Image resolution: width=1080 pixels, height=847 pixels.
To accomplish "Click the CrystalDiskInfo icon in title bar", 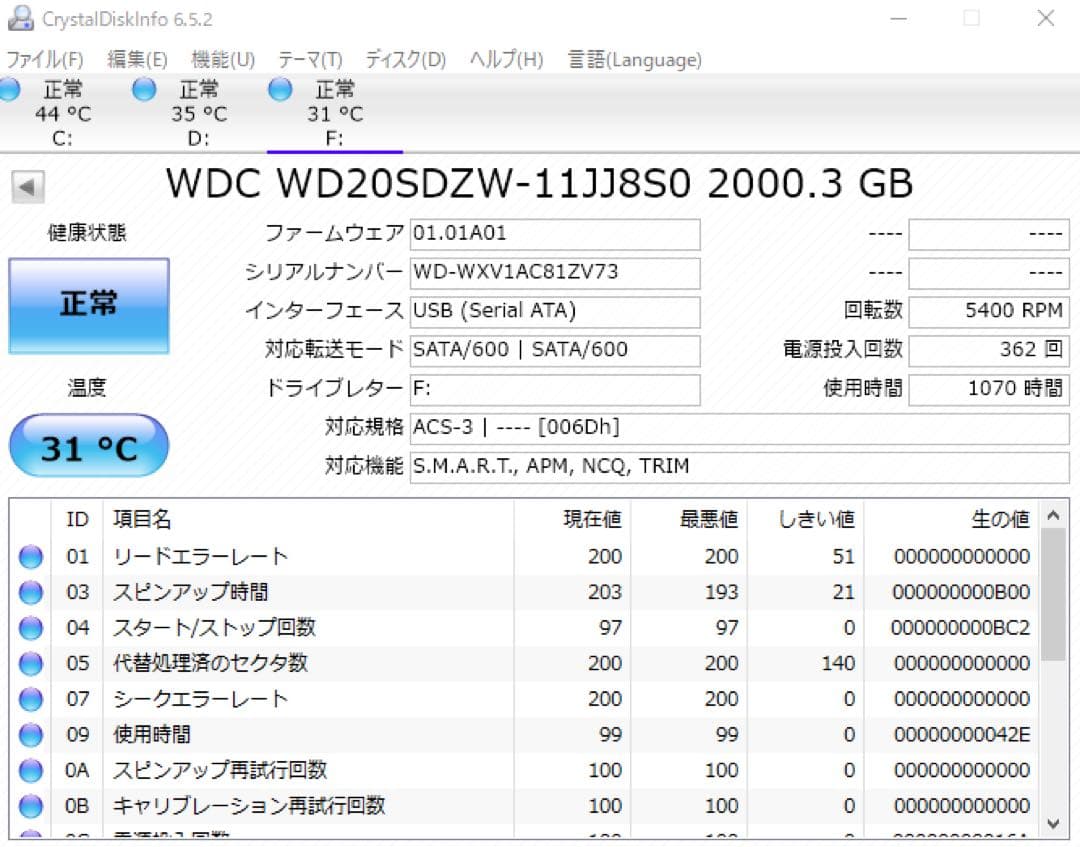I will click(x=21, y=17).
